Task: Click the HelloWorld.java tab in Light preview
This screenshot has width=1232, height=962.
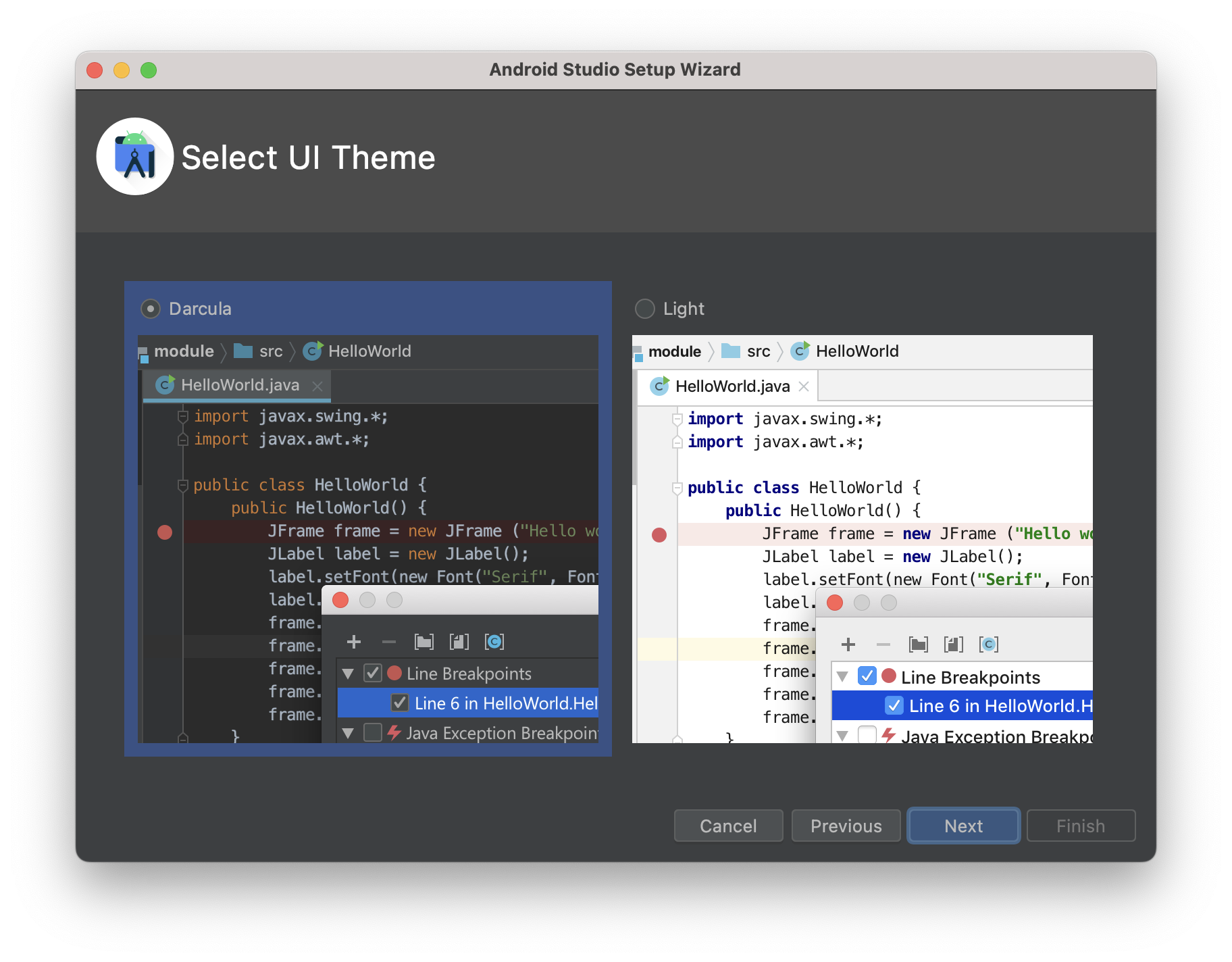Action: [727, 386]
